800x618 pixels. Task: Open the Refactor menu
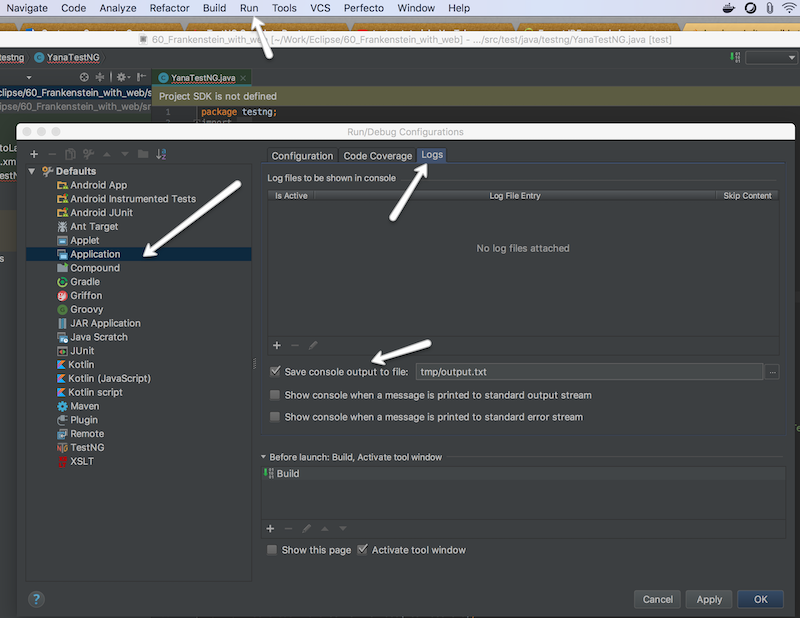pos(169,8)
